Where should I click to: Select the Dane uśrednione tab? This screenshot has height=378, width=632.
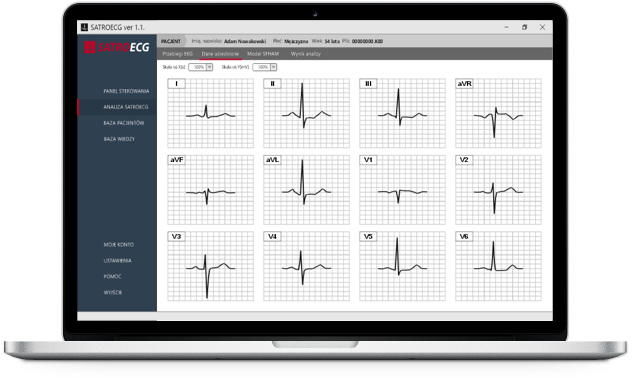click(x=220, y=54)
